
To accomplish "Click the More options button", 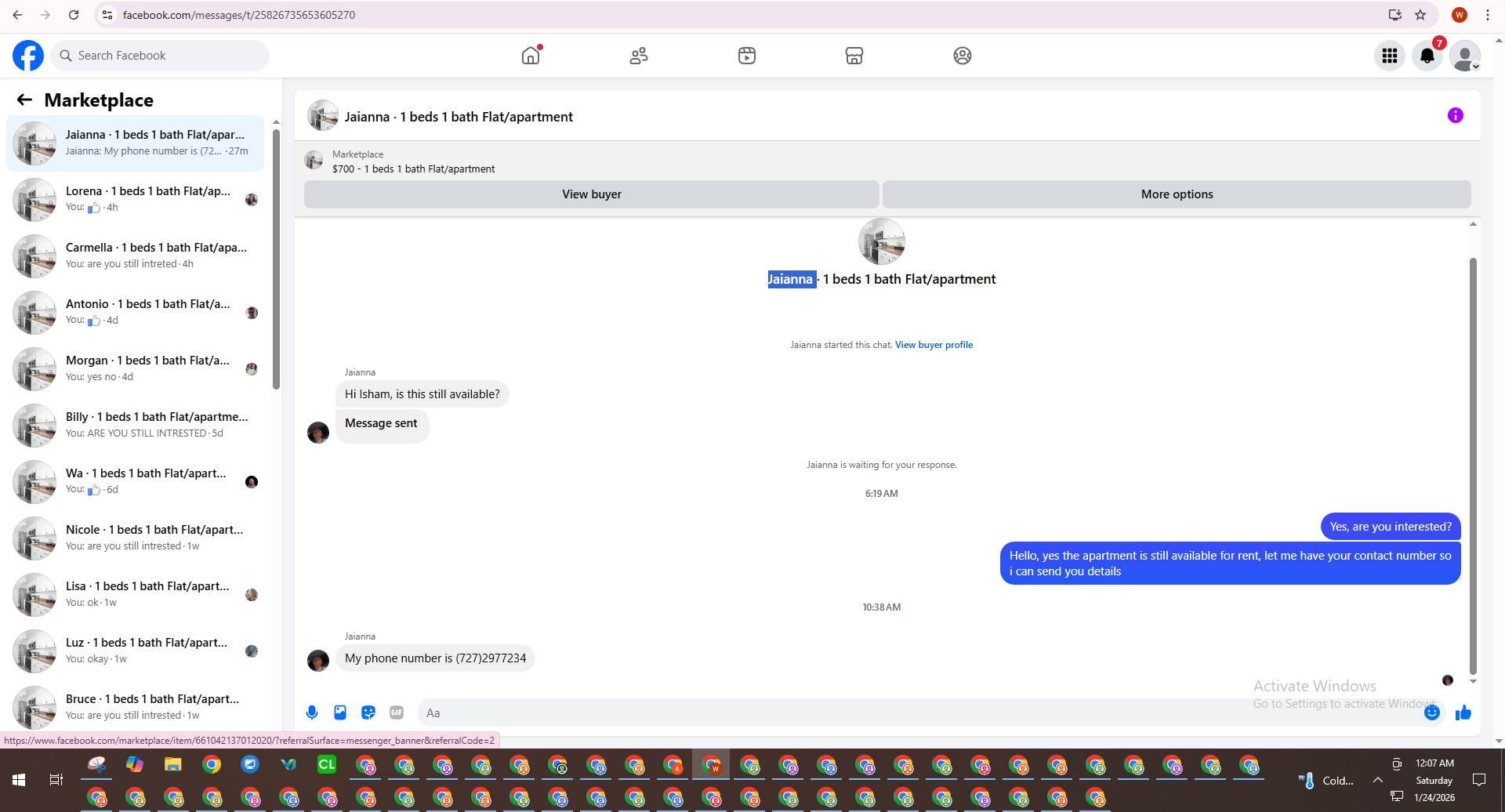I will 1177,194.
